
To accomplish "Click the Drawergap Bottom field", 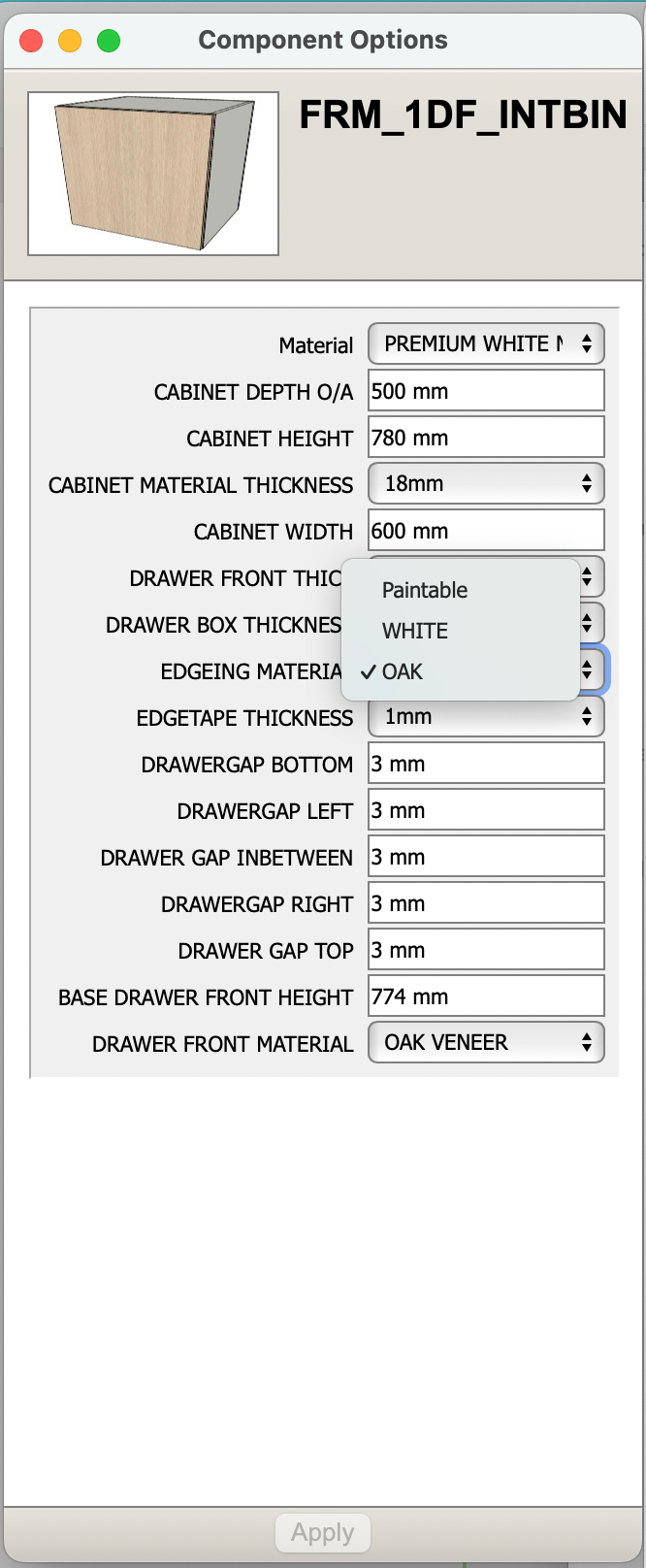I will tap(486, 764).
